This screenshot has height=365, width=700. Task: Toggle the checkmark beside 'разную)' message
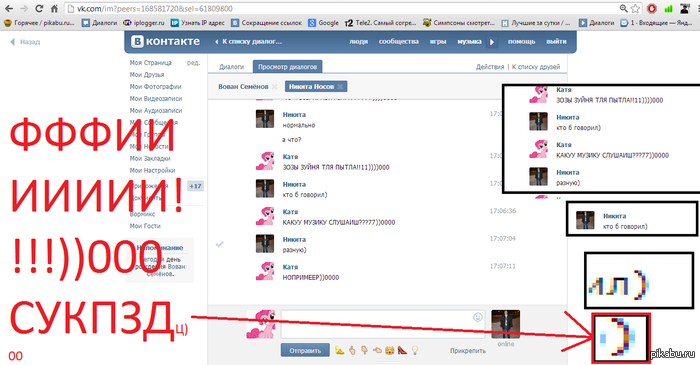[x=220, y=244]
